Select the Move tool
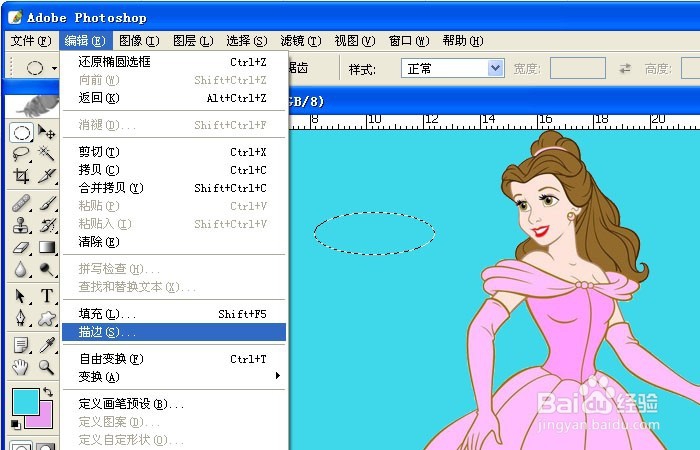Image resolution: width=700 pixels, height=450 pixels. tap(46, 133)
